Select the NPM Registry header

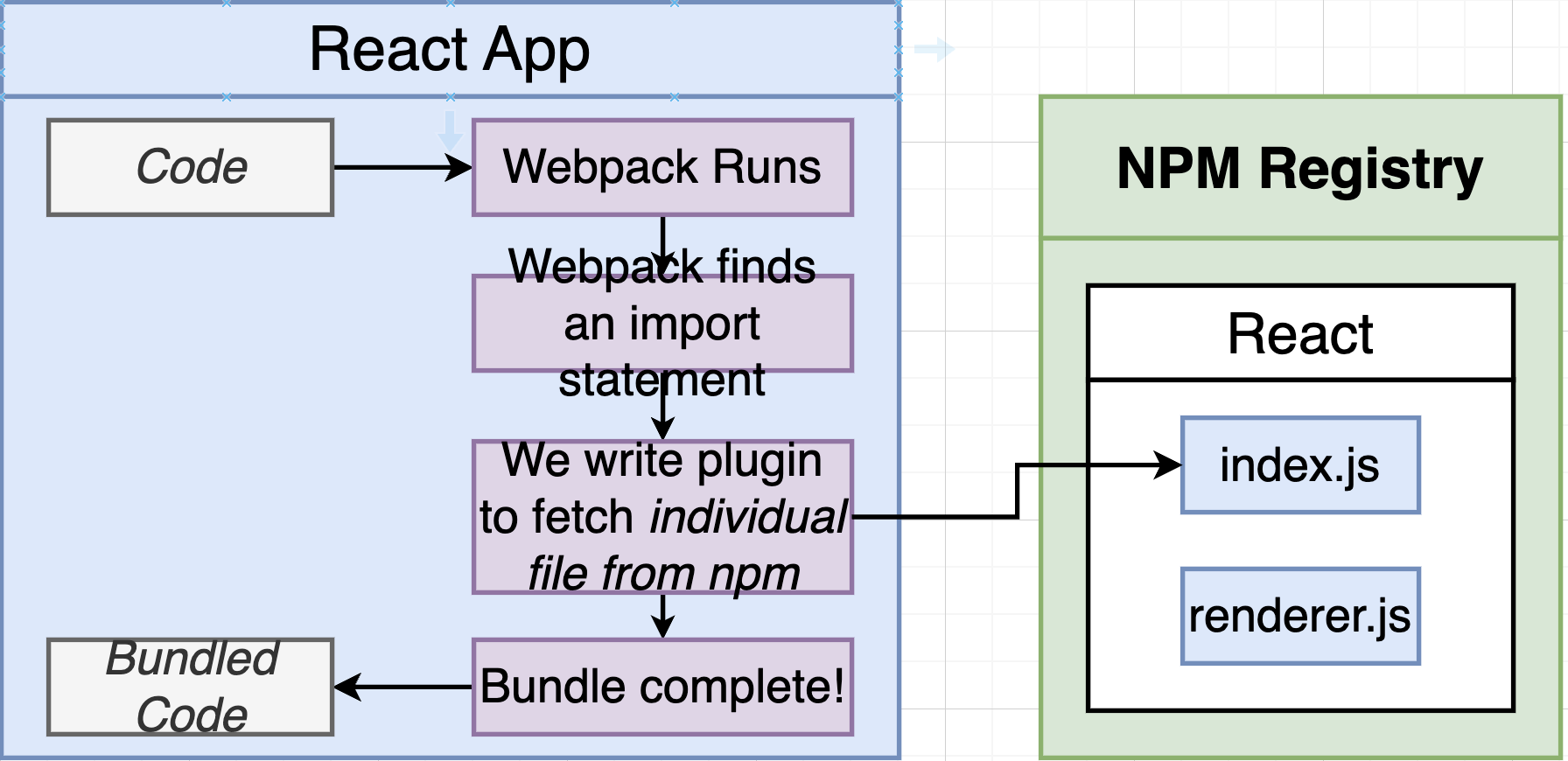pos(1300,167)
